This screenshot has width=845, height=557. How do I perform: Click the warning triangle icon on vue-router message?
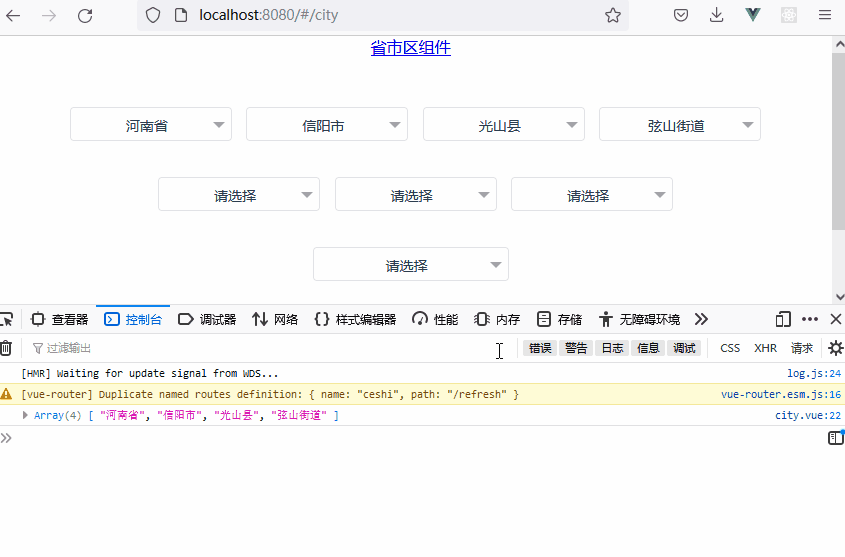[x=6, y=394]
